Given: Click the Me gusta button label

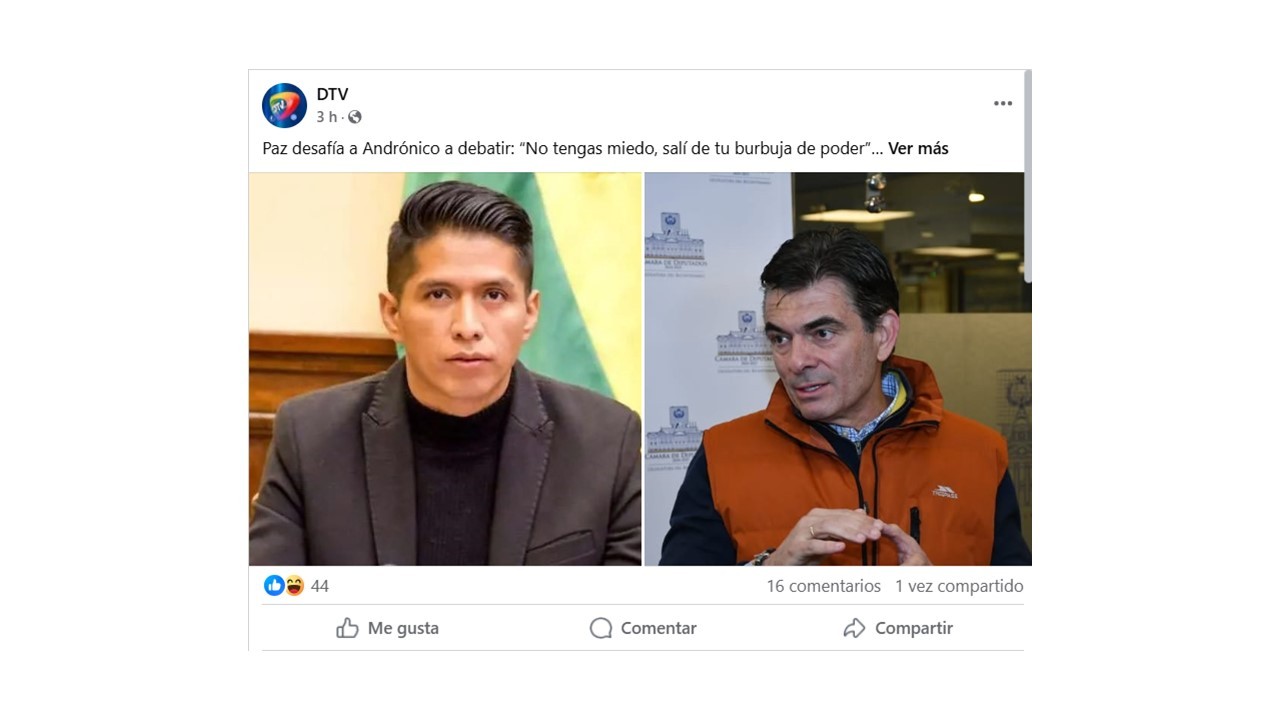Looking at the screenshot, I should coord(403,628).
